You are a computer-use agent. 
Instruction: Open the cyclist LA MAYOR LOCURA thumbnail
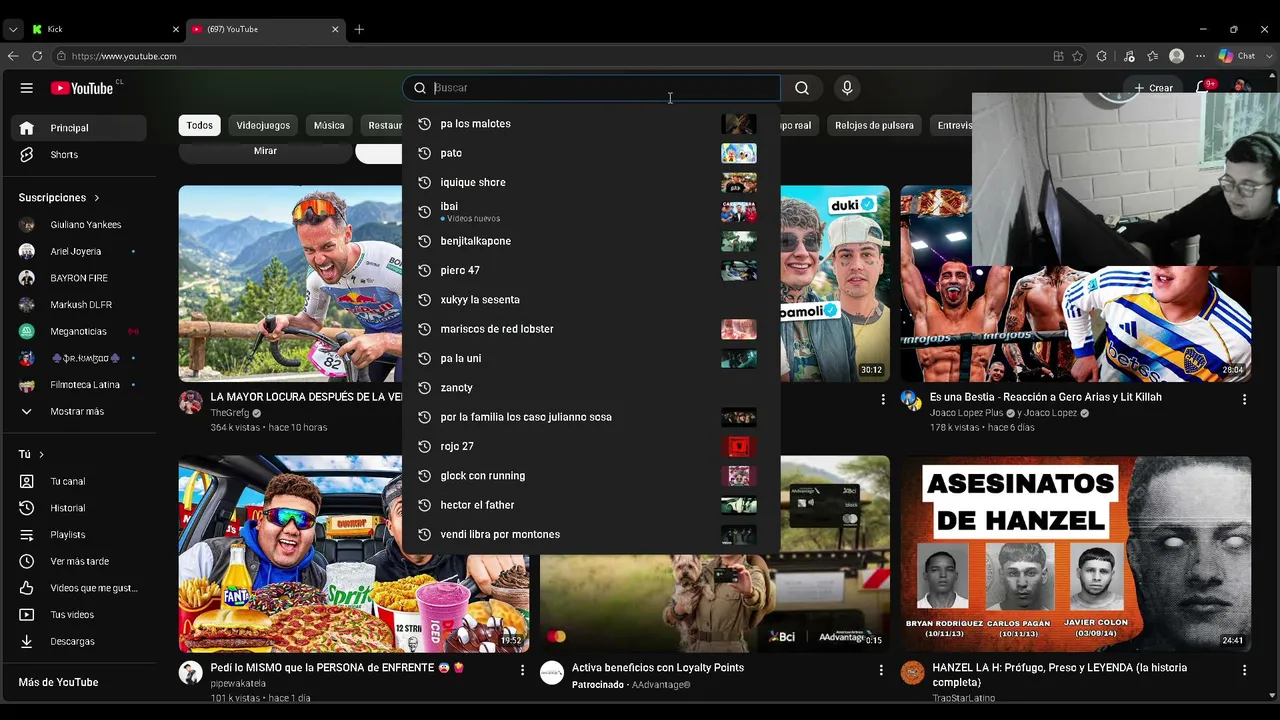(x=290, y=284)
